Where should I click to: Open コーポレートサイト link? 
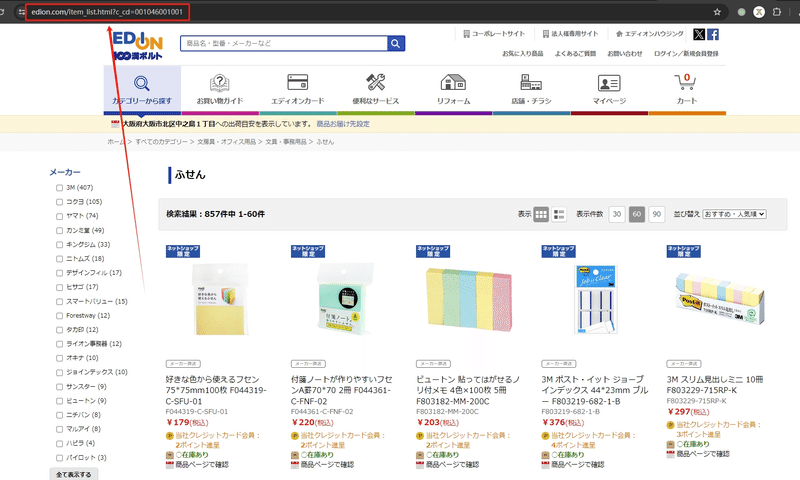(494, 34)
